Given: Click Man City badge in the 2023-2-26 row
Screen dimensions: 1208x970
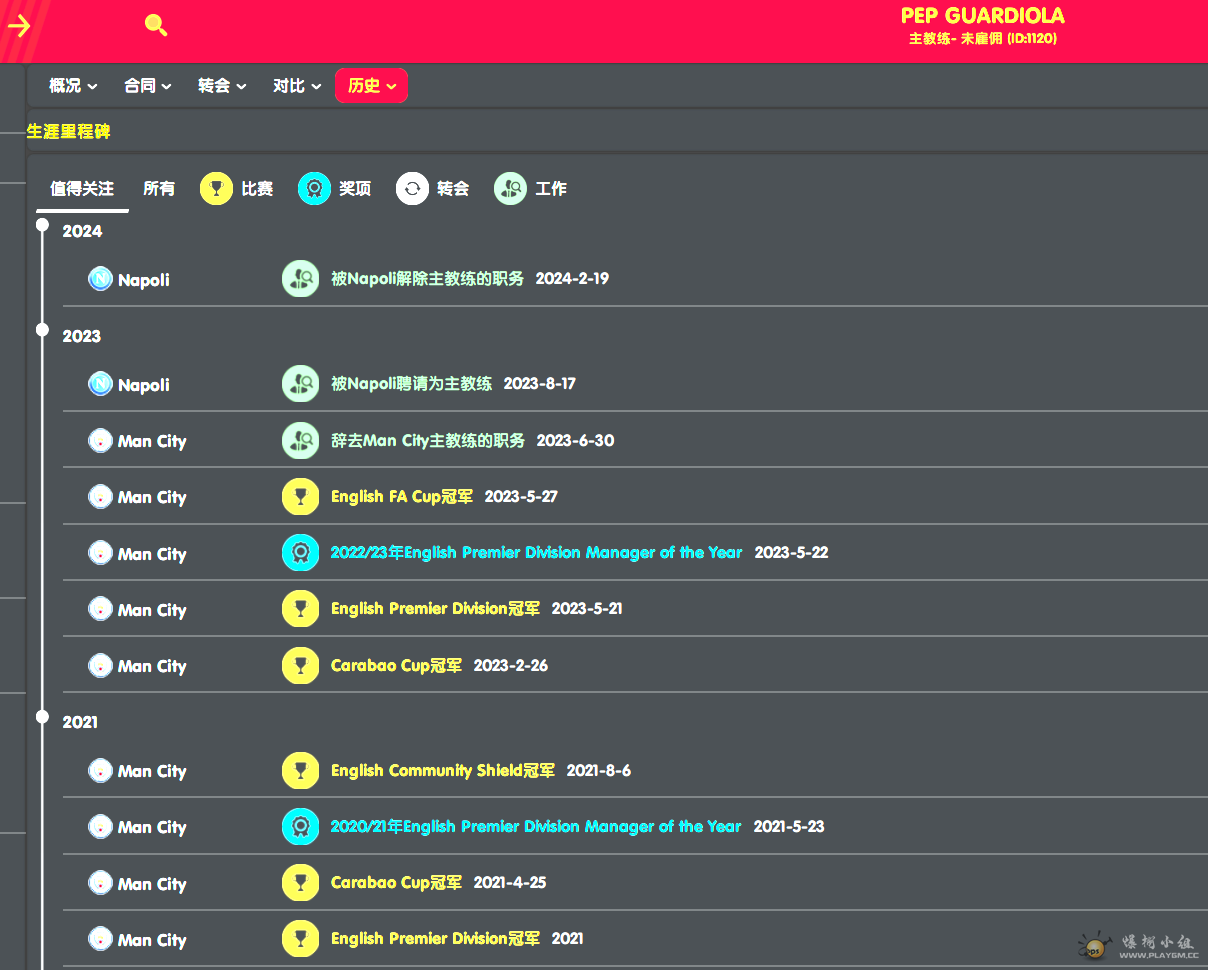Looking at the screenshot, I should (100, 666).
